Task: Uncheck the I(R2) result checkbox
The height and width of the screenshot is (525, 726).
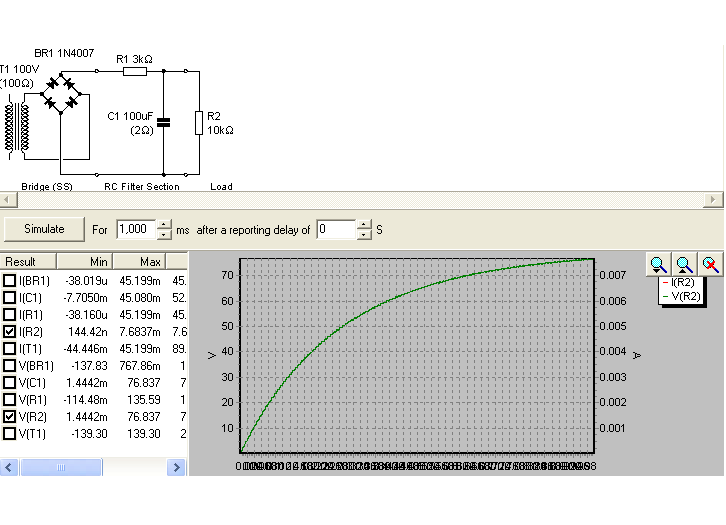Action: [9, 331]
